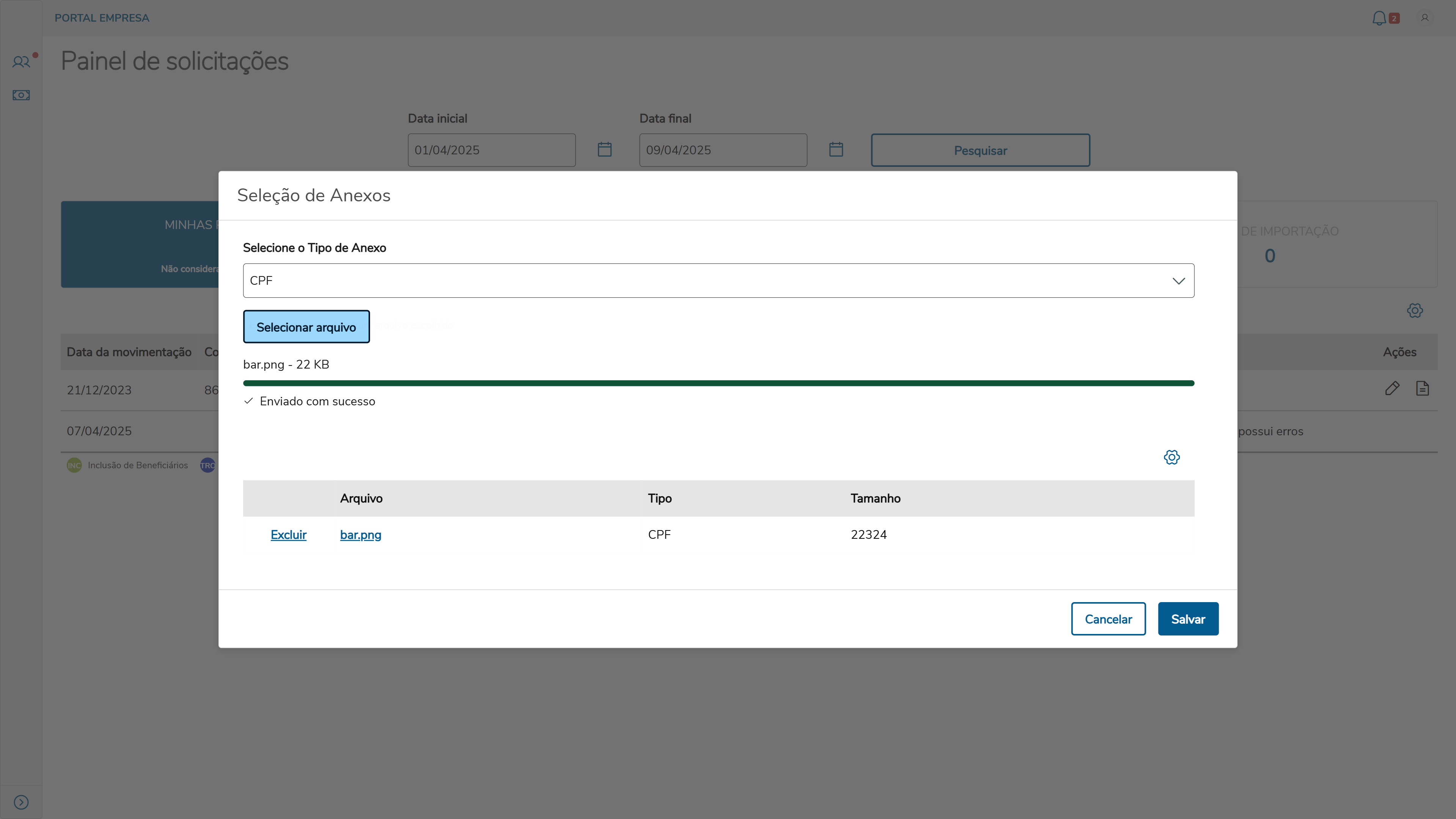Open the financial money sidebar icon
The width and height of the screenshot is (1456, 819).
tap(21, 95)
